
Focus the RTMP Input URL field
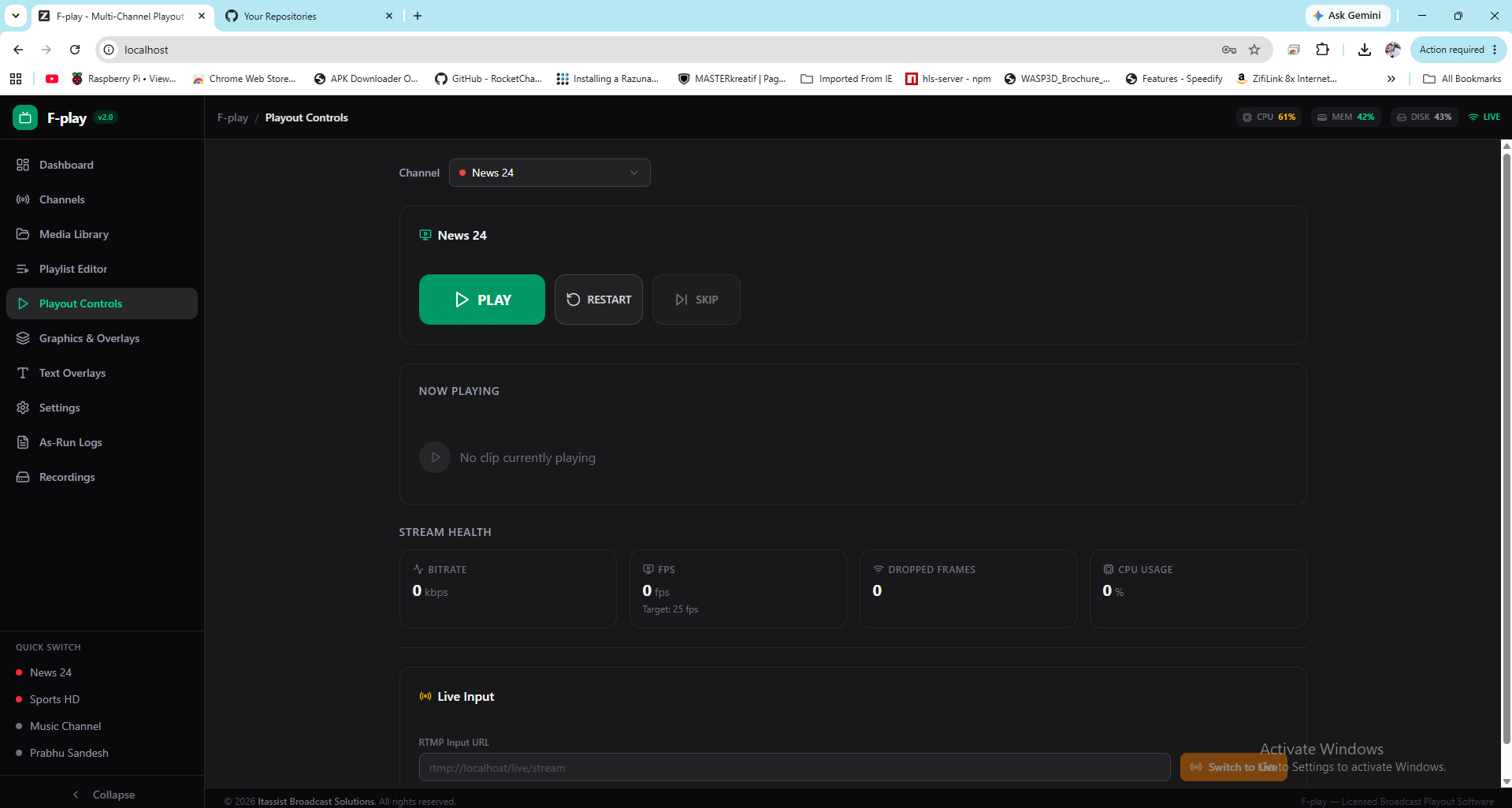[x=794, y=767]
